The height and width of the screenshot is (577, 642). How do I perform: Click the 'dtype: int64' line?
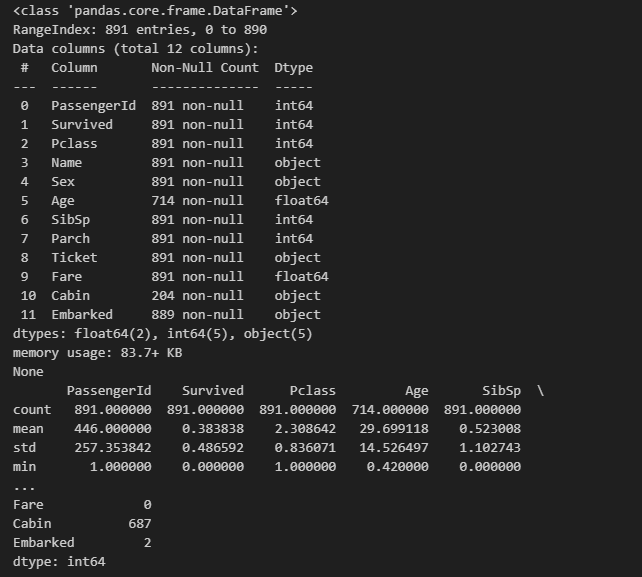[x=59, y=562]
